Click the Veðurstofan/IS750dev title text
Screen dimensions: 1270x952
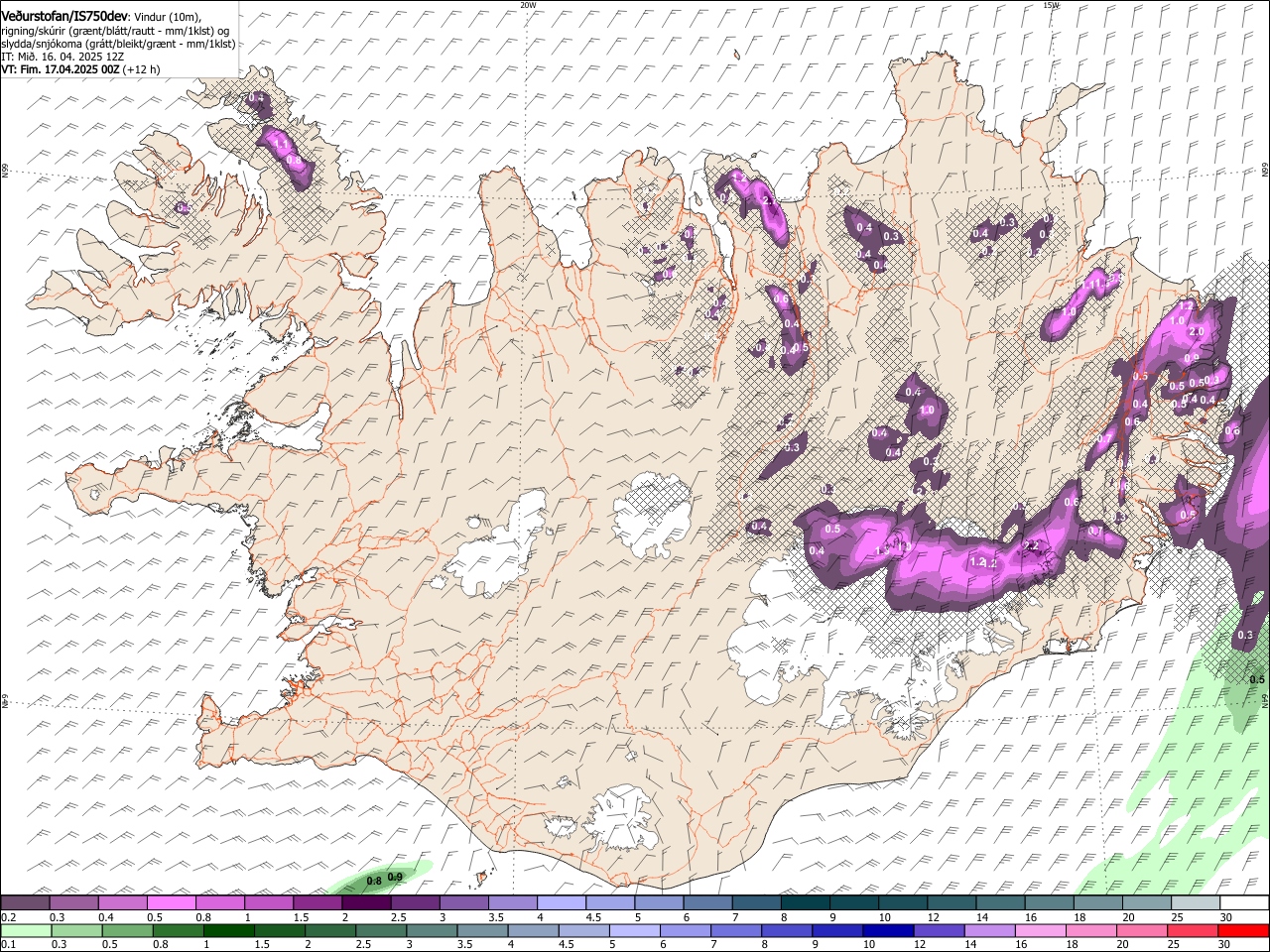(64, 17)
